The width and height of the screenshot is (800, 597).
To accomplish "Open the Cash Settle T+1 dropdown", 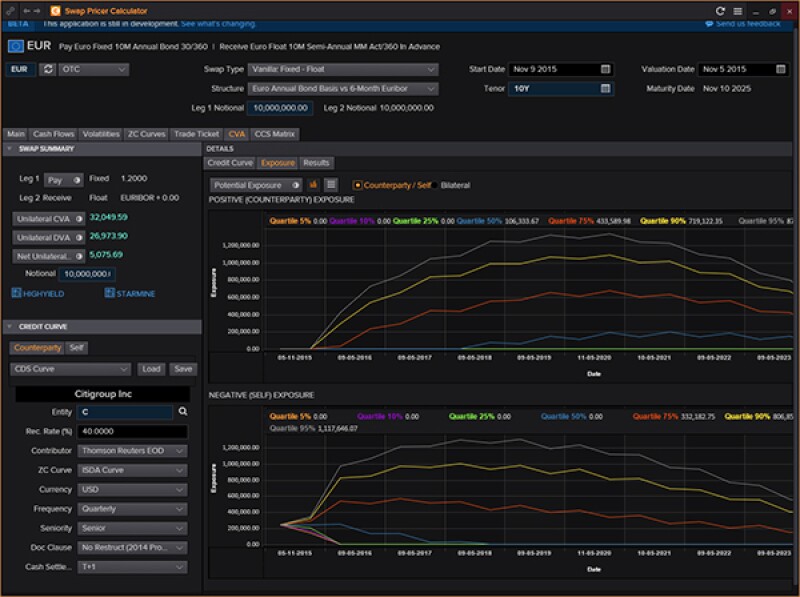I will (132, 567).
